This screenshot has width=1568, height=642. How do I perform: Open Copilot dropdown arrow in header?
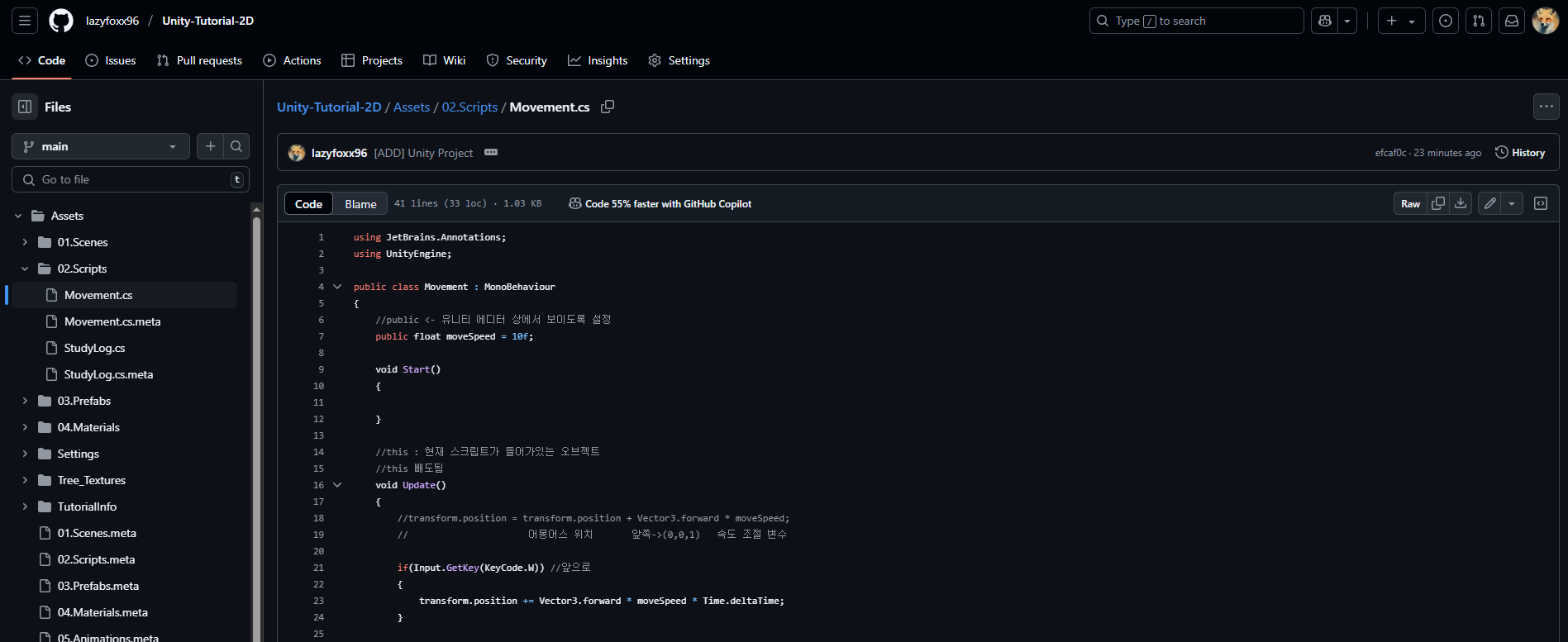pos(1348,21)
